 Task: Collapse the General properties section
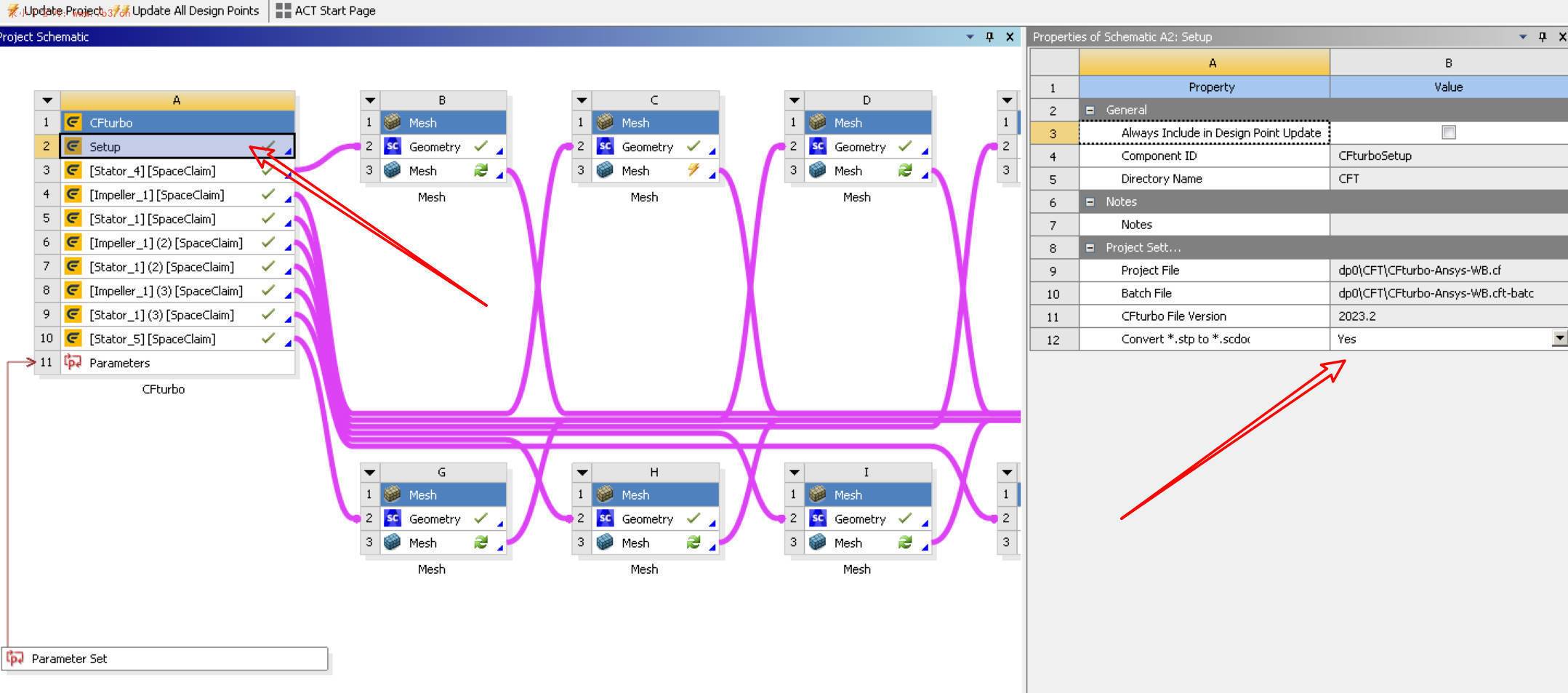(1090, 111)
